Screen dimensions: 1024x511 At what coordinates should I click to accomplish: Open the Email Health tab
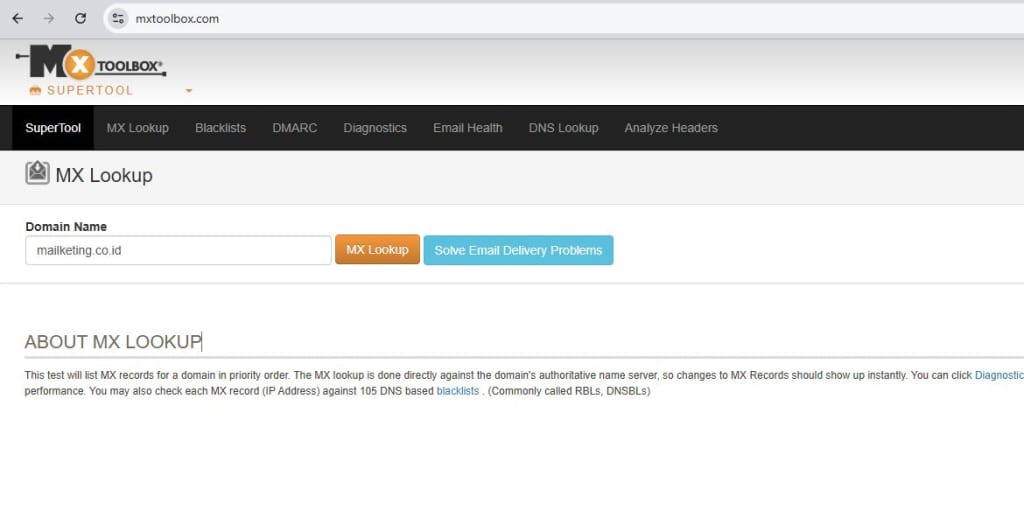pos(467,128)
